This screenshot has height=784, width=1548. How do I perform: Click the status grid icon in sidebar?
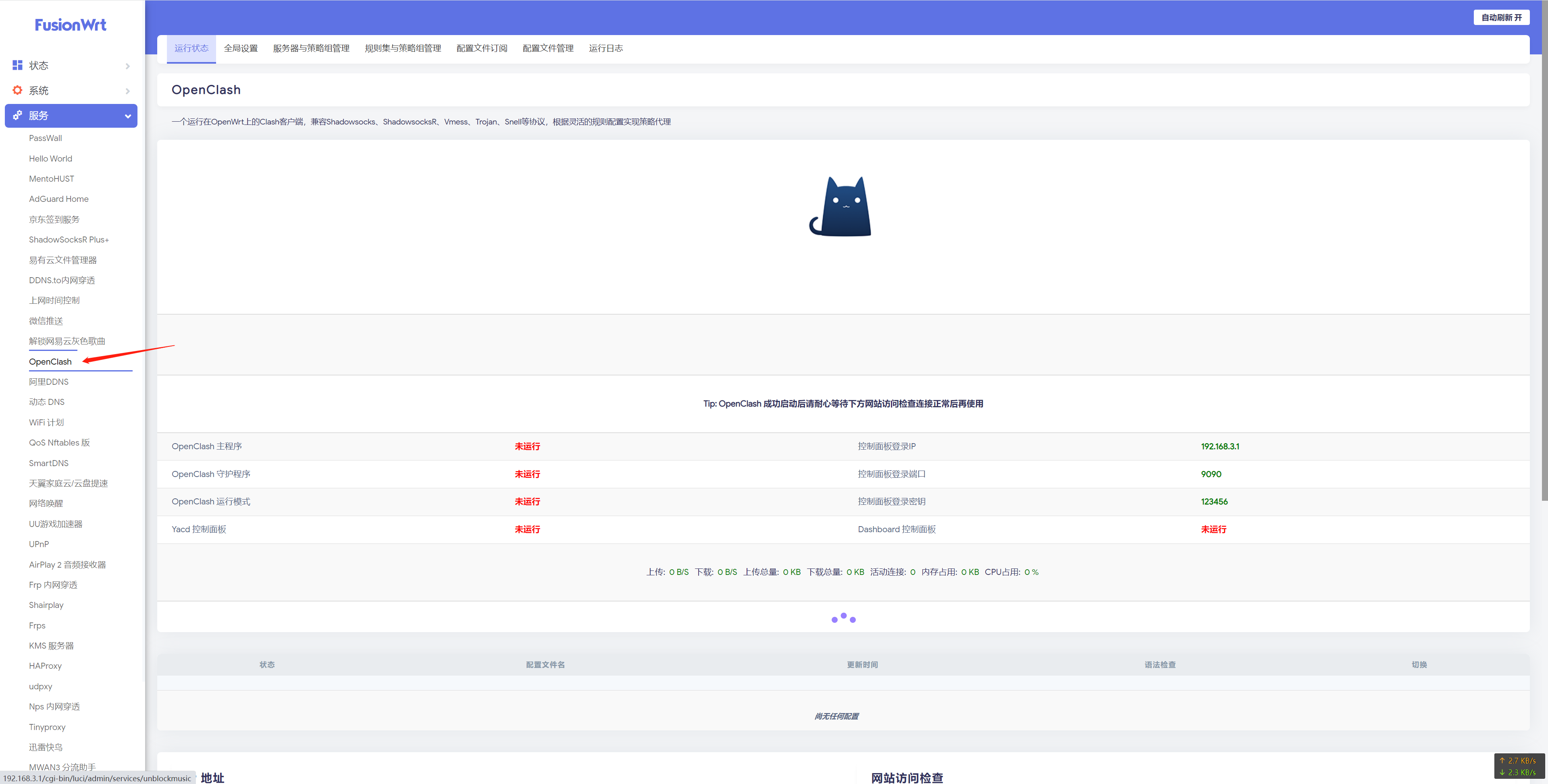coord(17,65)
